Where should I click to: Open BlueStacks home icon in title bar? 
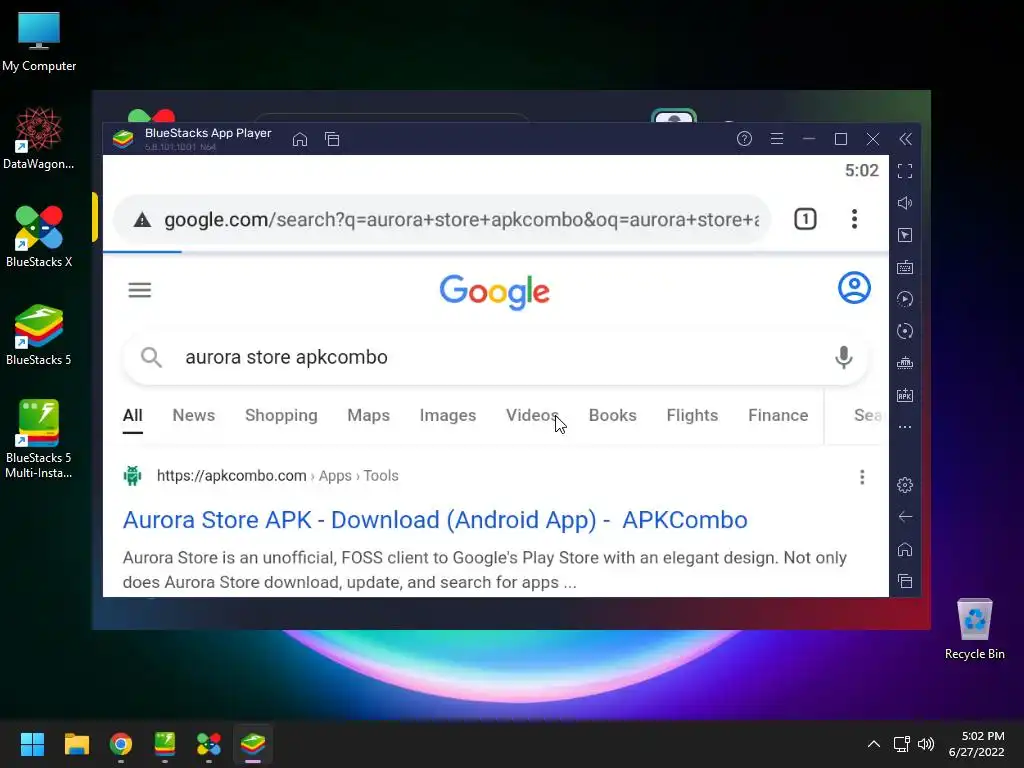[x=300, y=139]
